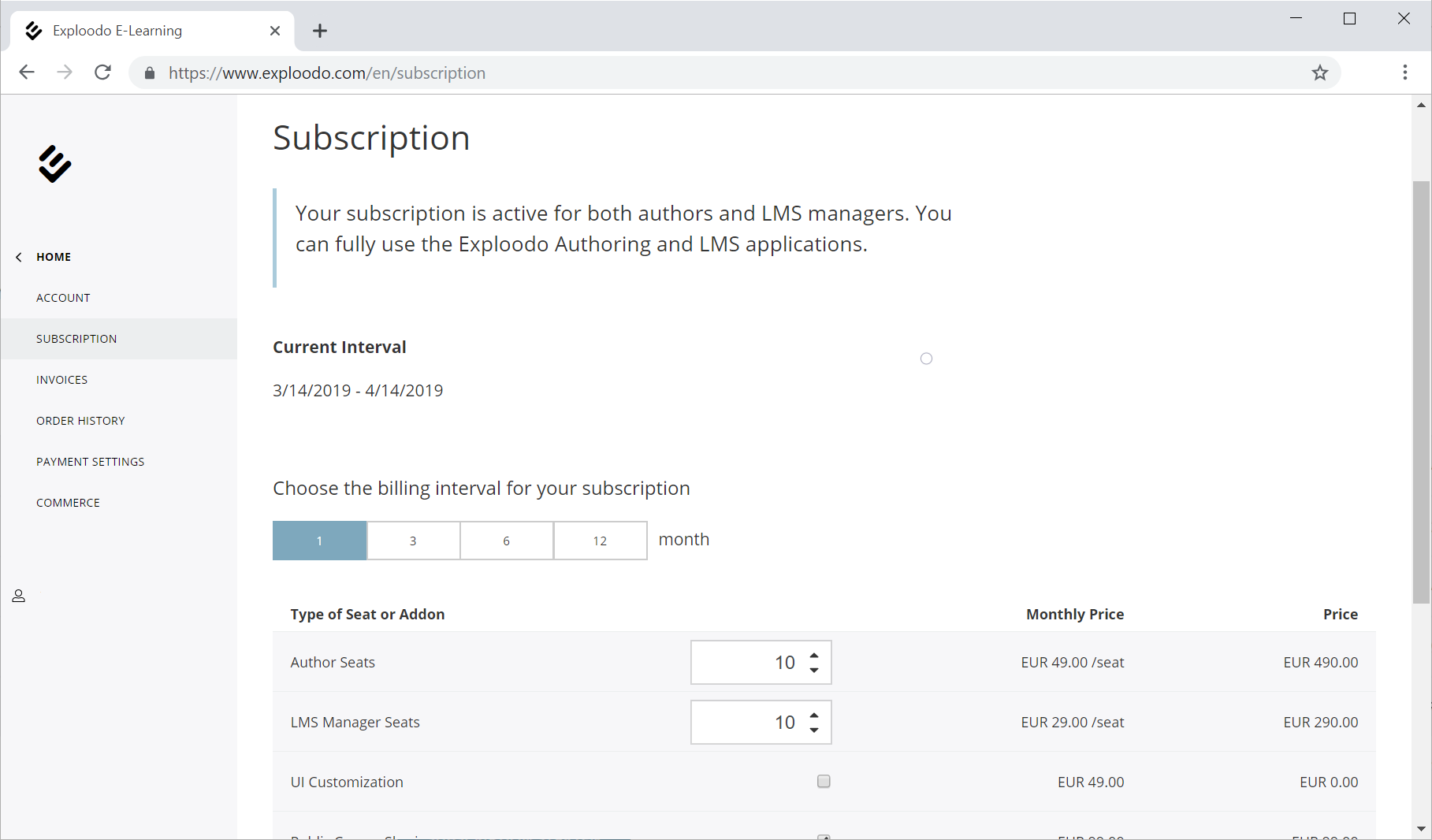1432x840 pixels.
Task: Go back to previous page
Action: (27, 73)
